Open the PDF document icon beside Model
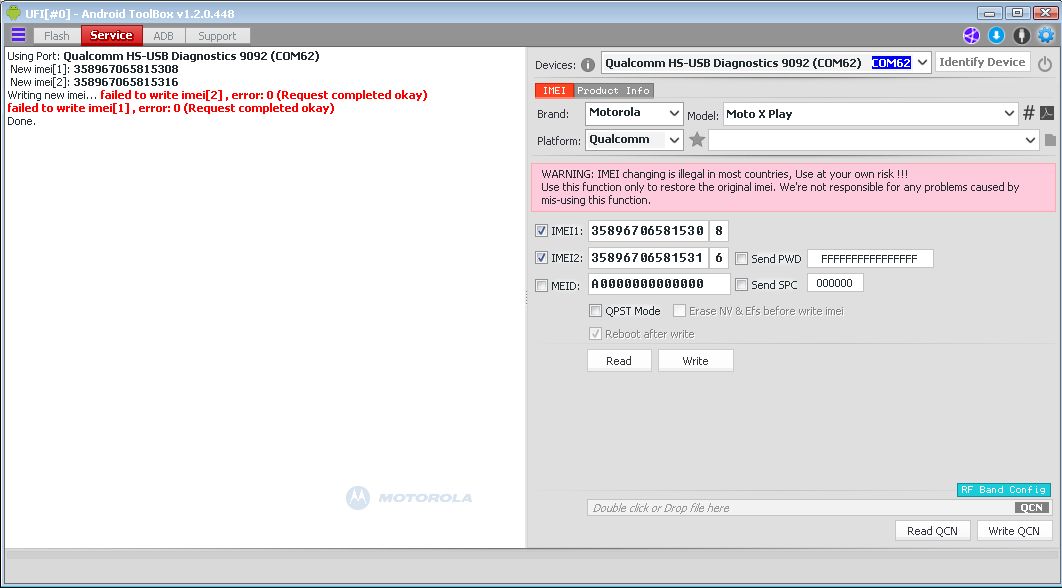Viewport: 1062px width, 588px height. click(x=1048, y=113)
